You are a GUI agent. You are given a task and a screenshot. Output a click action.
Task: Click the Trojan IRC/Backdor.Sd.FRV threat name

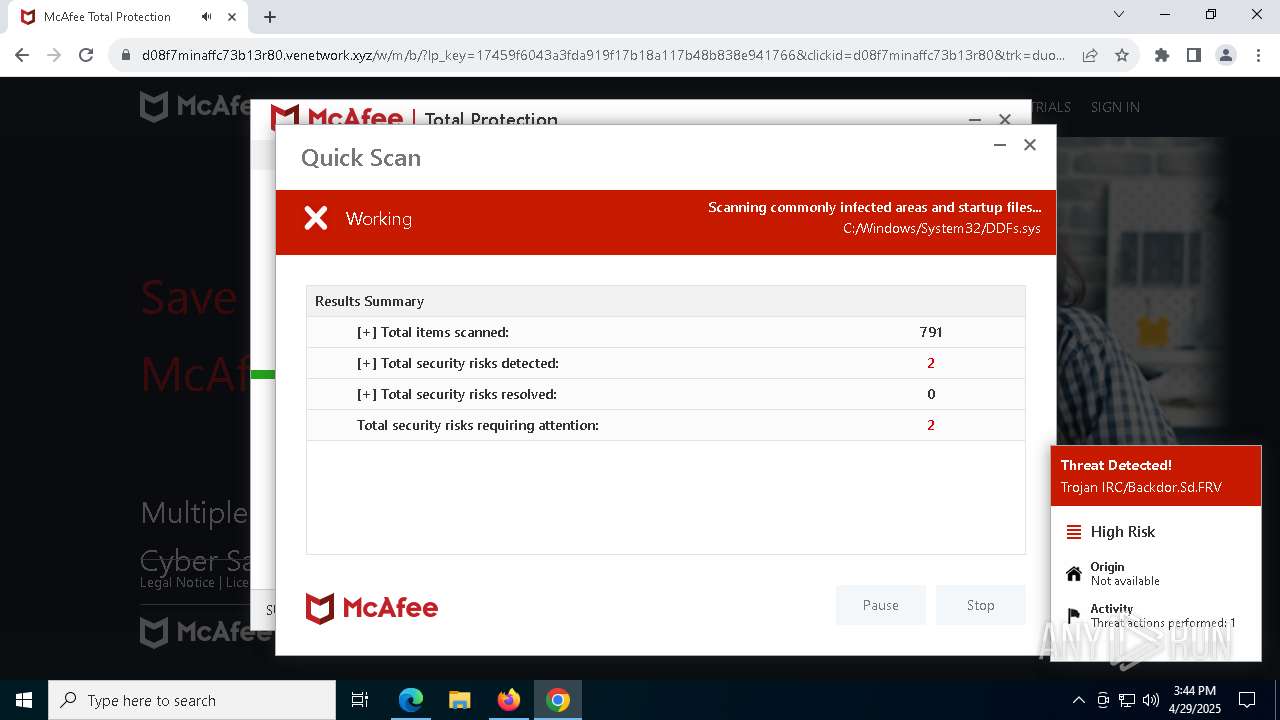click(1141, 488)
